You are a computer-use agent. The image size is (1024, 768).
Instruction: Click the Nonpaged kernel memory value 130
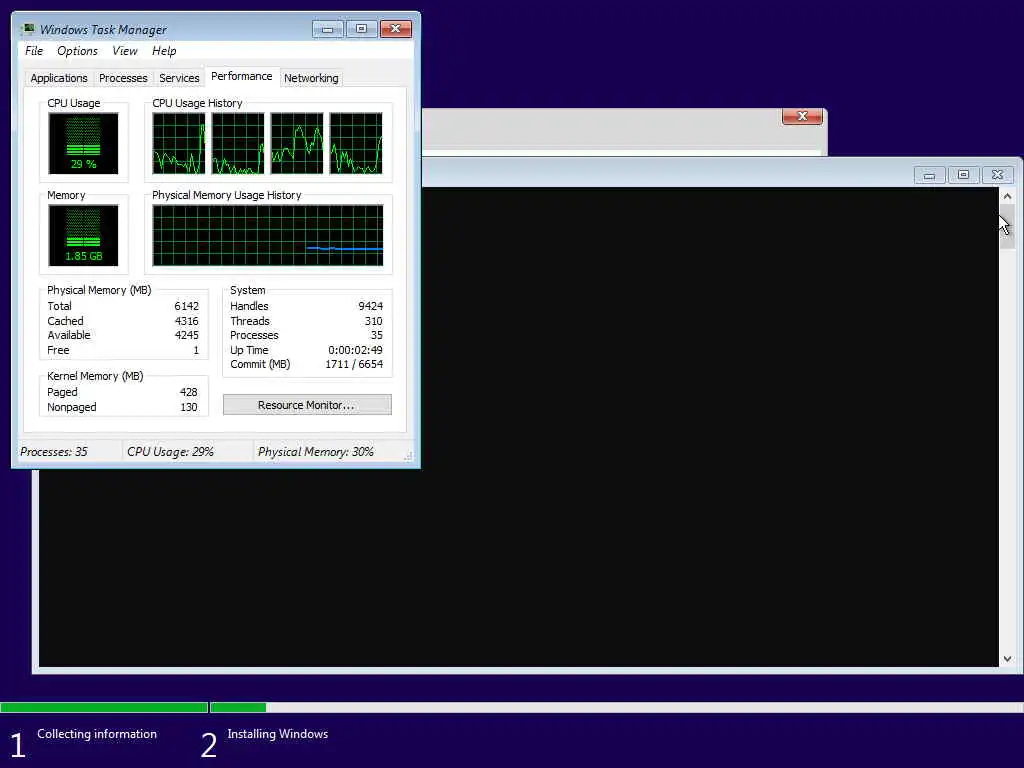pos(188,408)
